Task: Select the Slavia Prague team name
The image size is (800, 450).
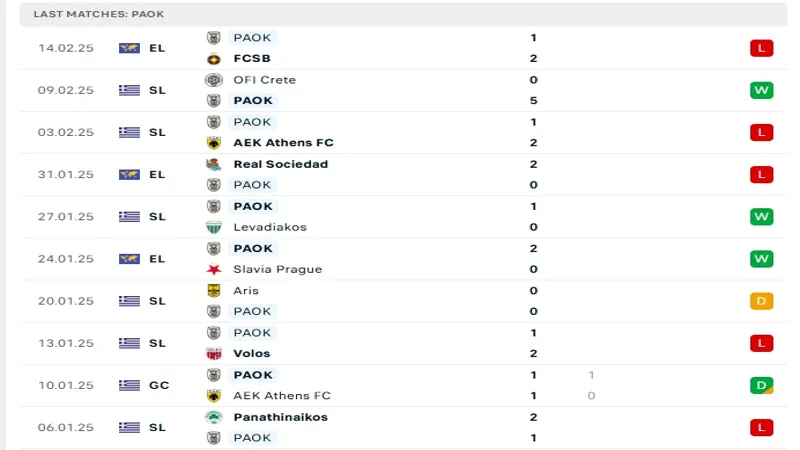Action: [x=278, y=269]
